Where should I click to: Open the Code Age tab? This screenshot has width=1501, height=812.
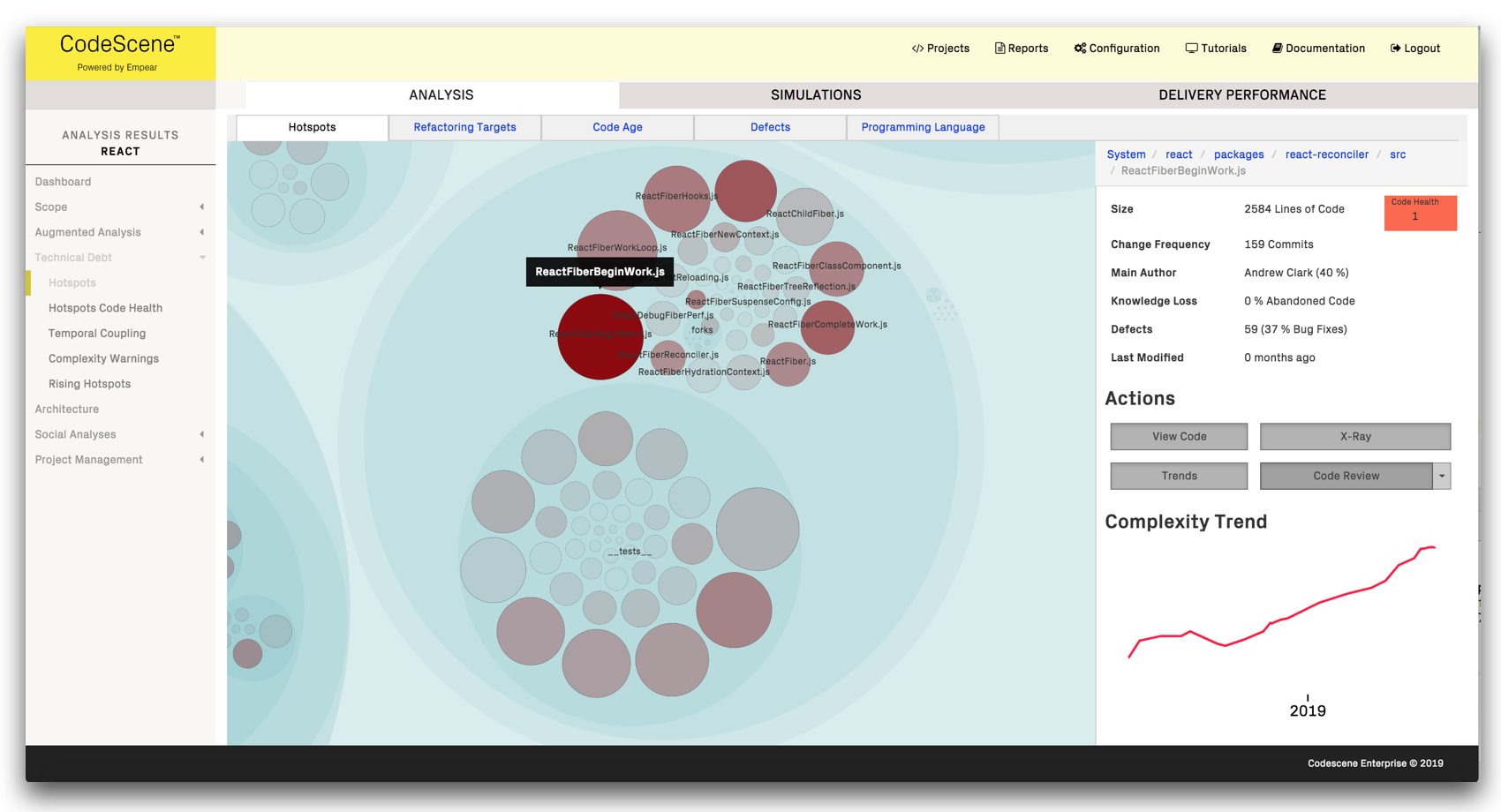(617, 127)
